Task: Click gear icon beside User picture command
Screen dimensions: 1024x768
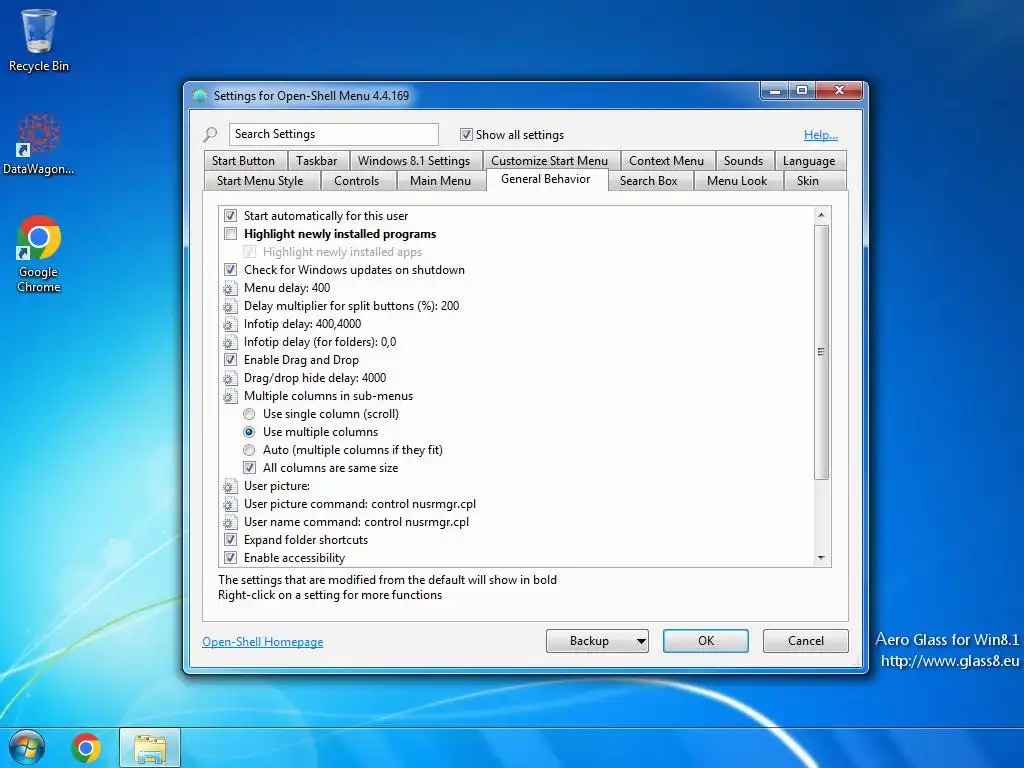Action: point(230,504)
